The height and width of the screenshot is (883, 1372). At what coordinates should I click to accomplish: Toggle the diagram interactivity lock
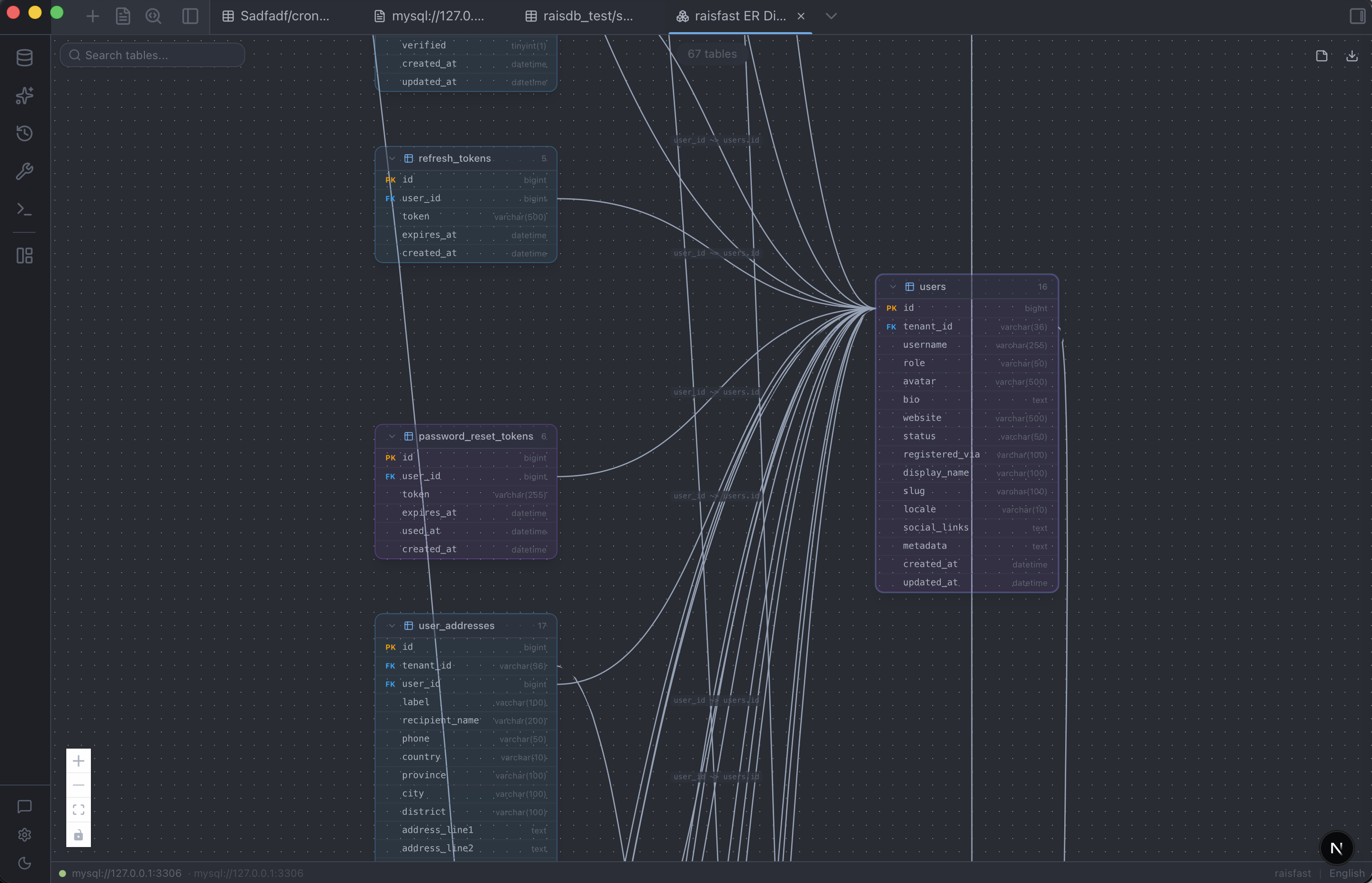click(x=79, y=834)
